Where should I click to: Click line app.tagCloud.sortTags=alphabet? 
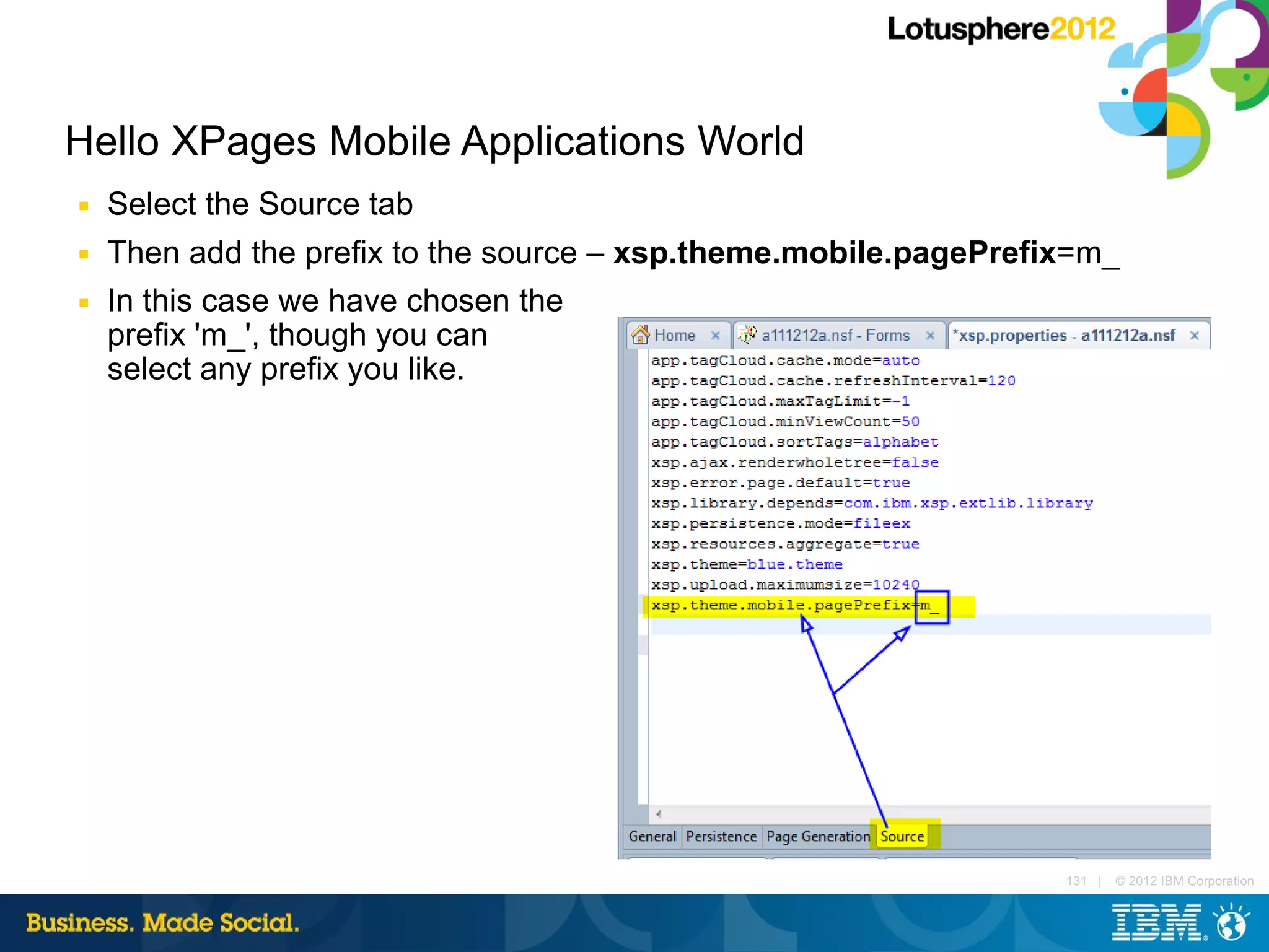point(795,442)
